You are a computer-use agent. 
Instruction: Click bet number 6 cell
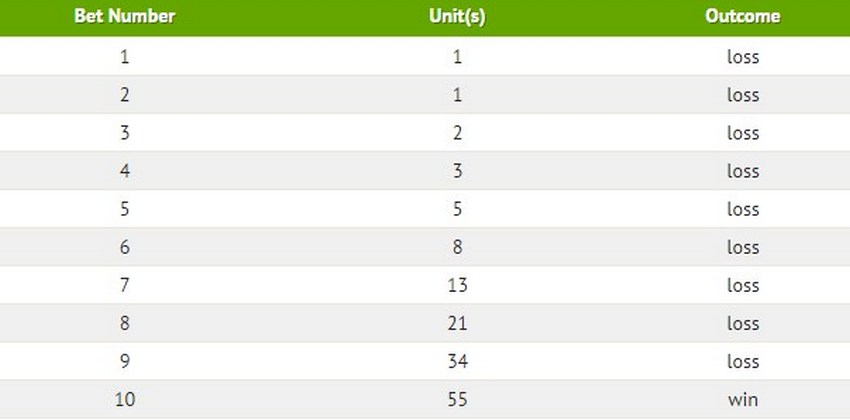pos(125,247)
